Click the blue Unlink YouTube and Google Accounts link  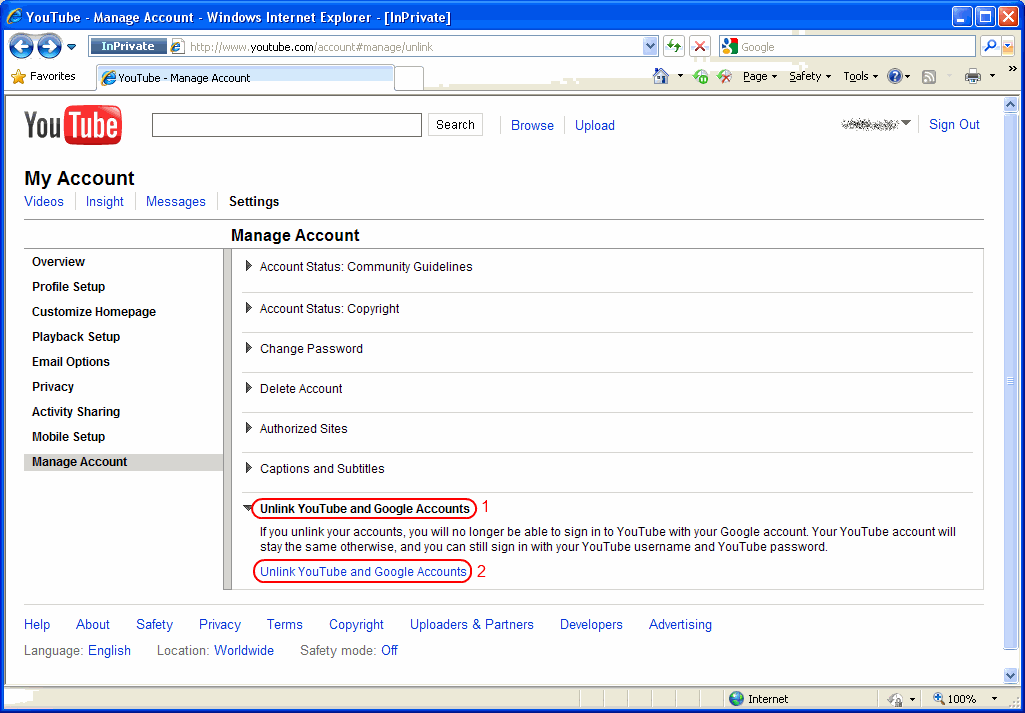click(x=363, y=572)
